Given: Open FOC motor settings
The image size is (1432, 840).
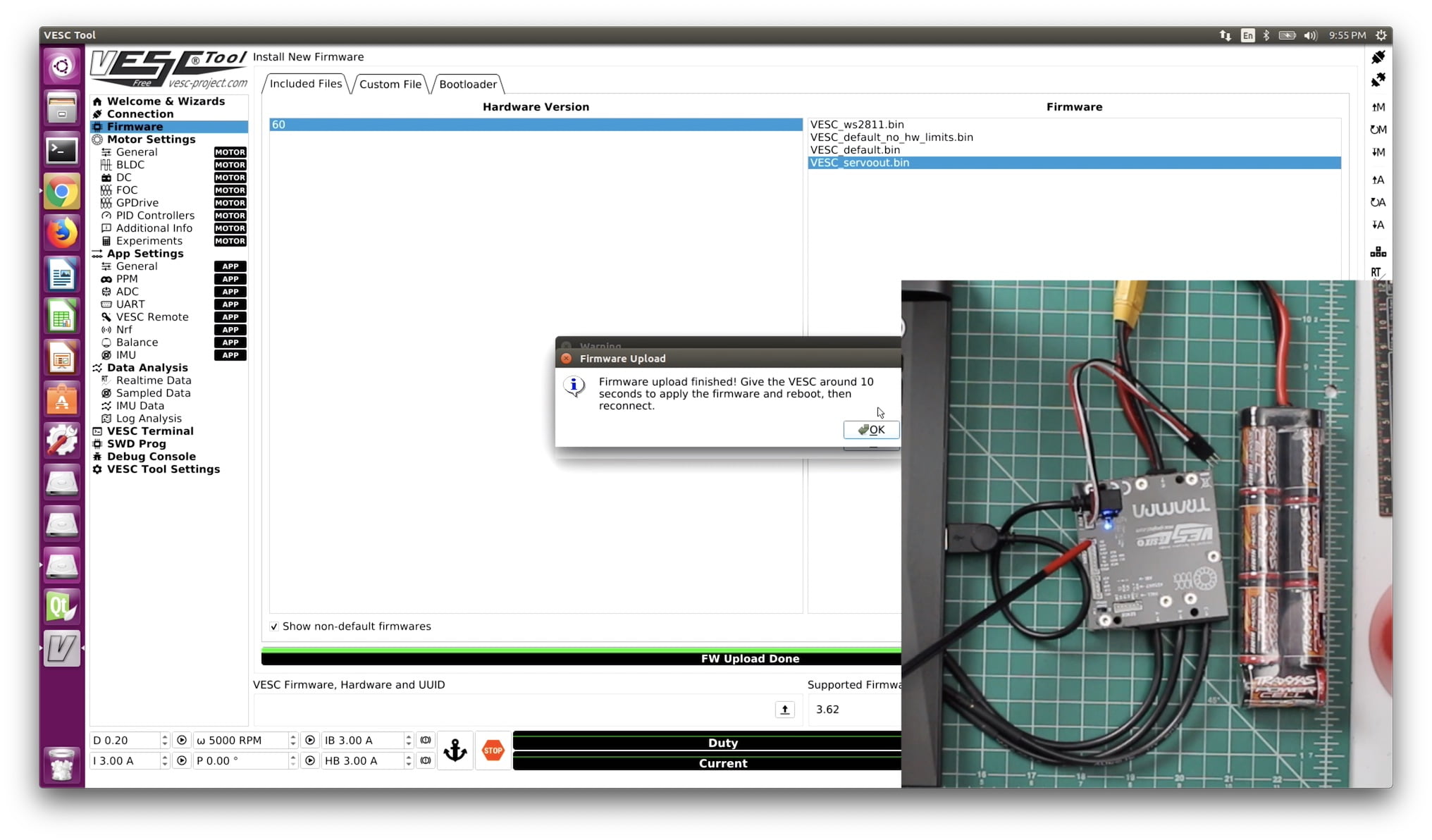Looking at the screenshot, I should click(x=127, y=190).
